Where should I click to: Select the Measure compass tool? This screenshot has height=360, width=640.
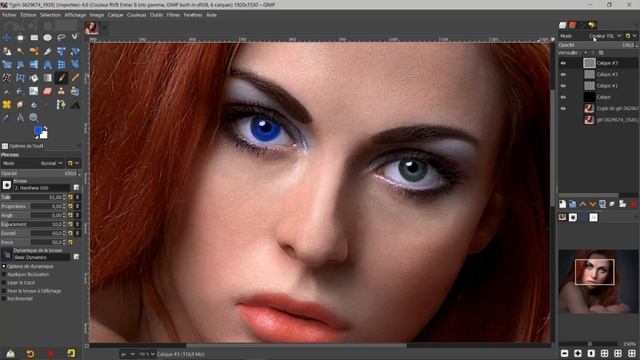click(x=20, y=118)
